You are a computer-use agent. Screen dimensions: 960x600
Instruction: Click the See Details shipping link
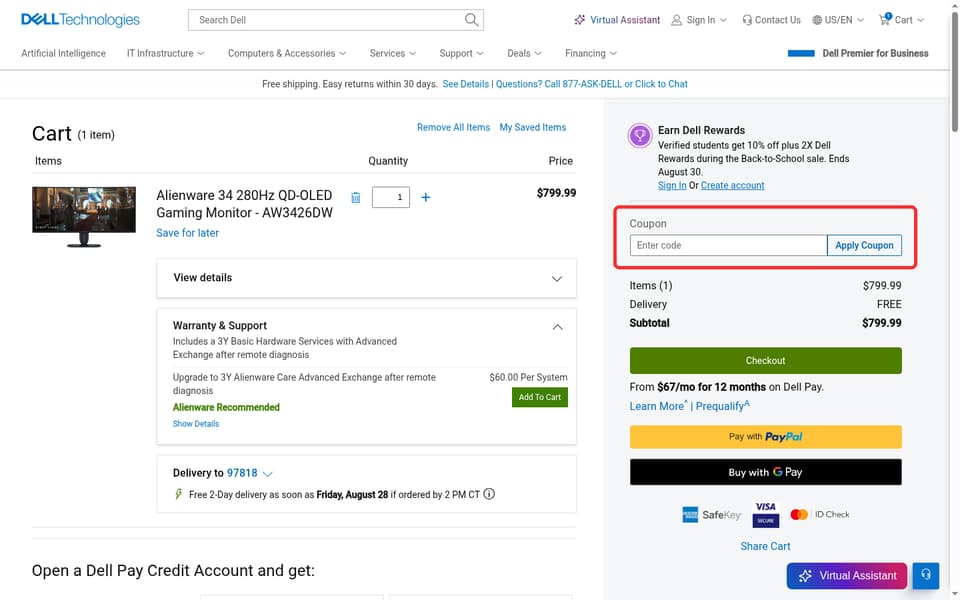(465, 84)
